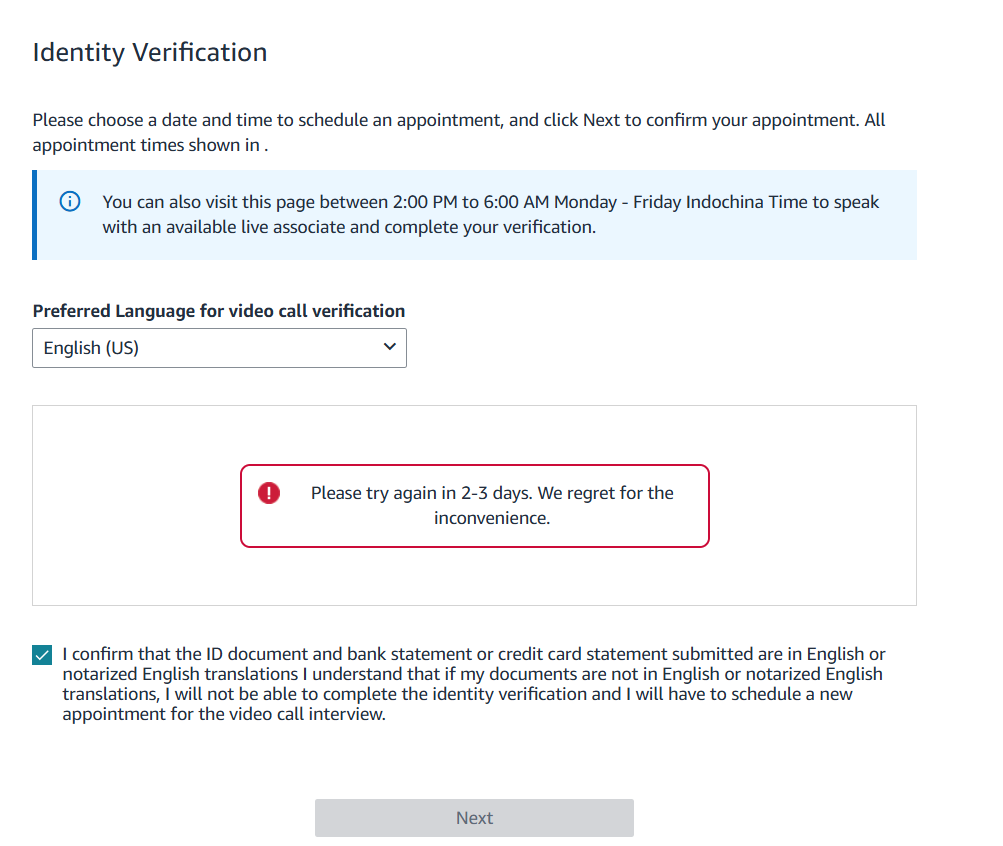
Task: Click the Preferred Language for video call label
Action: 219,311
